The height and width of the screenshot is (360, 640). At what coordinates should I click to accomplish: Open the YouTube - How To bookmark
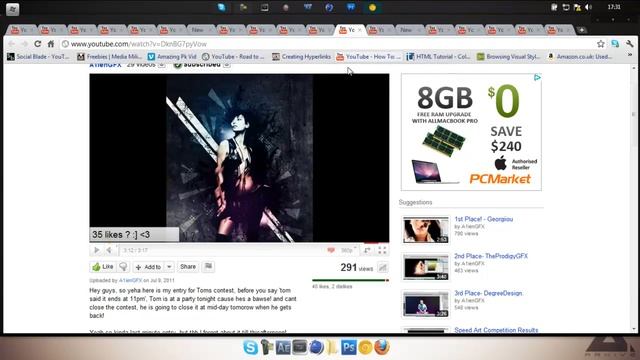(369, 57)
